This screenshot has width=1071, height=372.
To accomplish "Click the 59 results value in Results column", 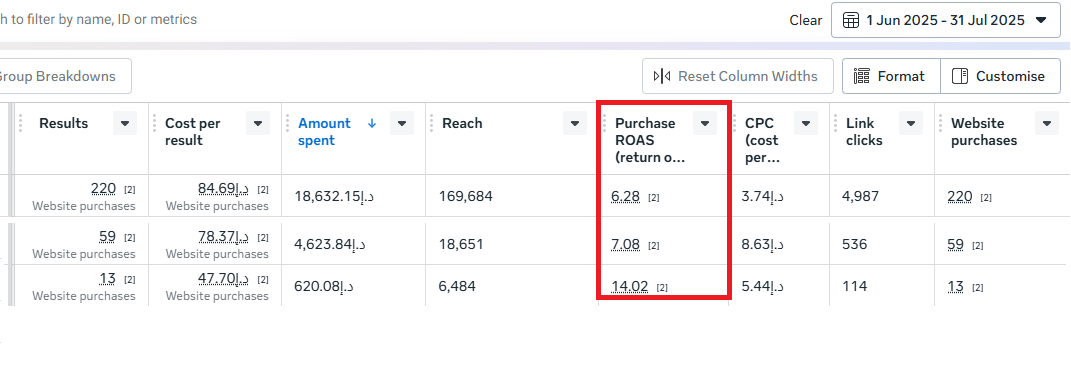I will pos(107,237).
